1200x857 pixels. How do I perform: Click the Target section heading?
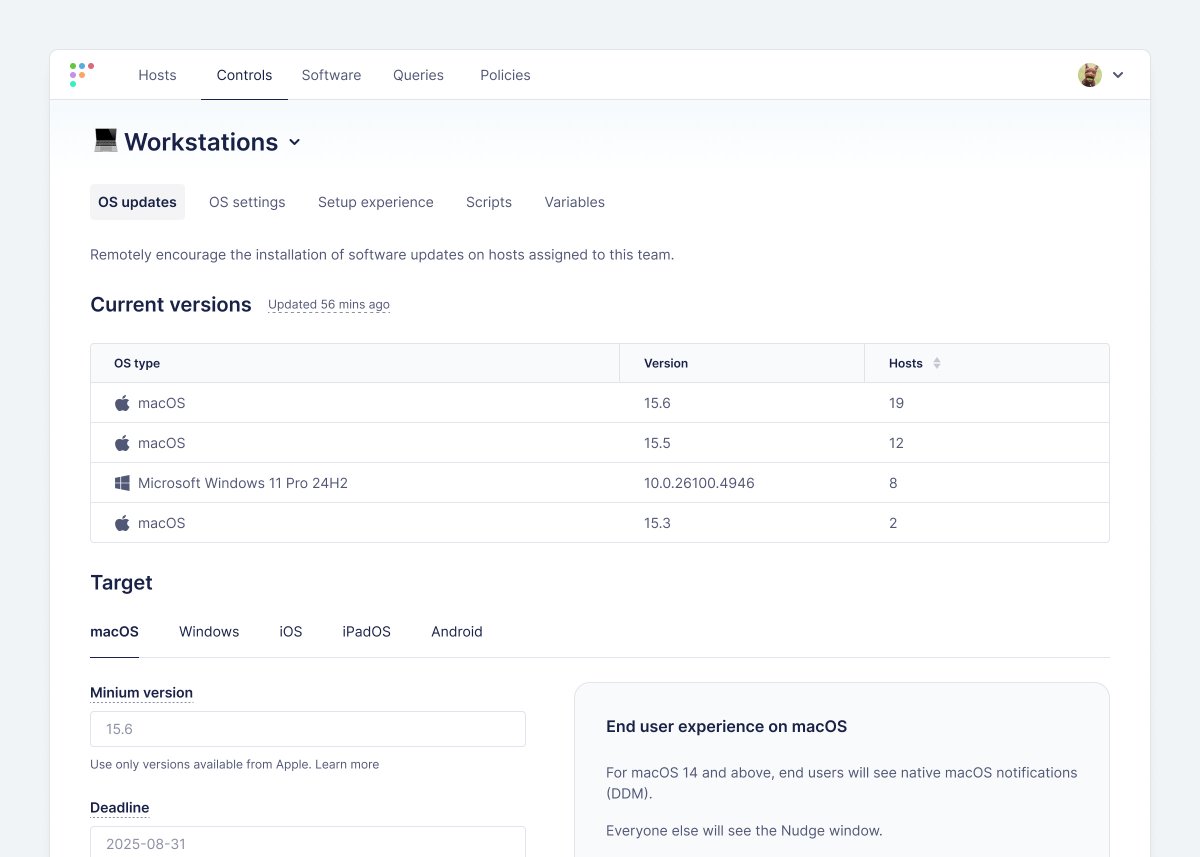[x=121, y=582]
